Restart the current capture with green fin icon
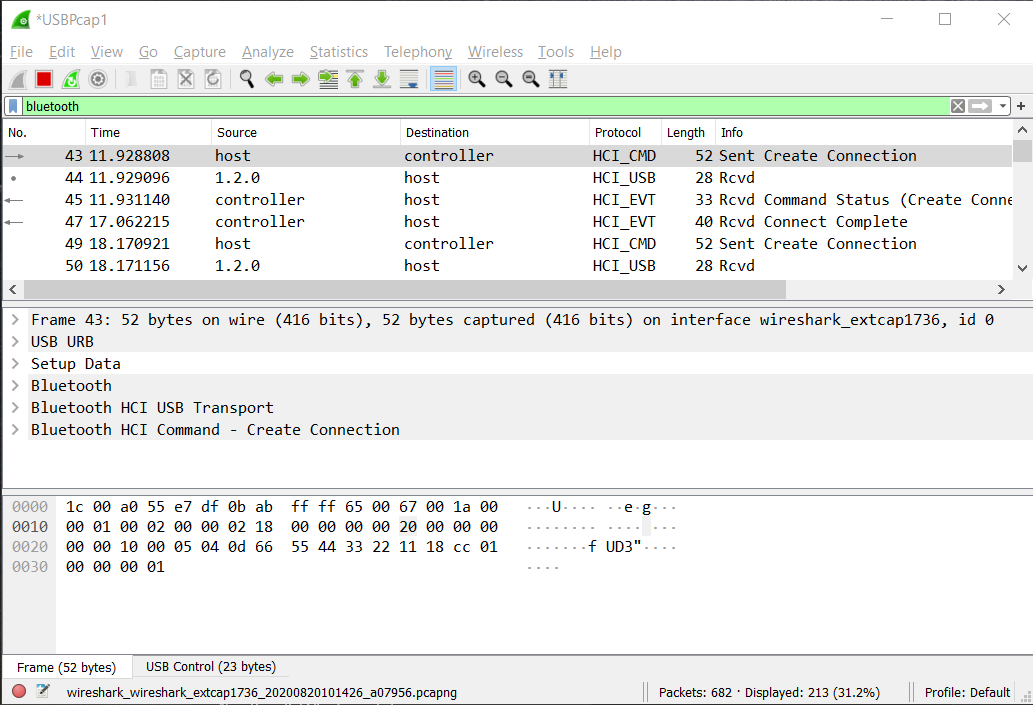Image resolution: width=1033 pixels, height=705 pixels. click(70, 80)
